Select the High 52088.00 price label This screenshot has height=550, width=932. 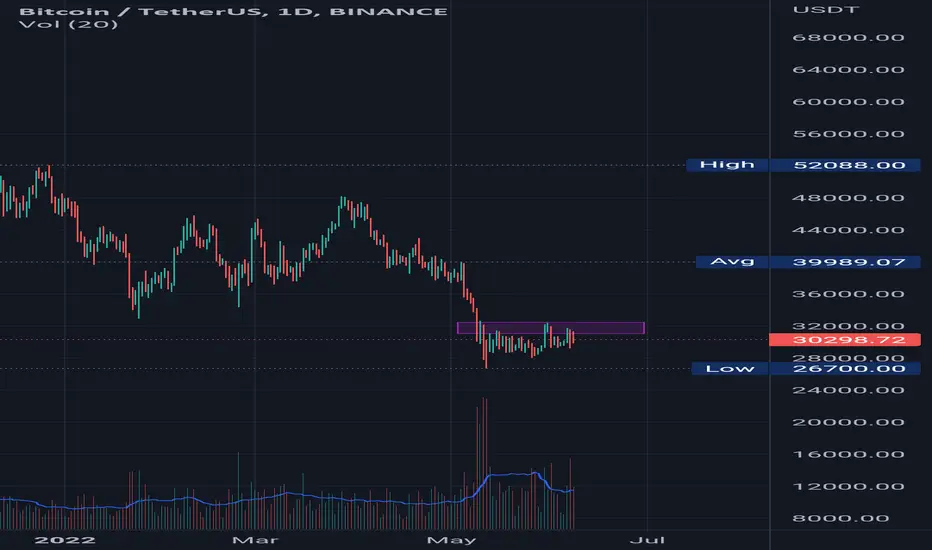click(x=803, y=165)
